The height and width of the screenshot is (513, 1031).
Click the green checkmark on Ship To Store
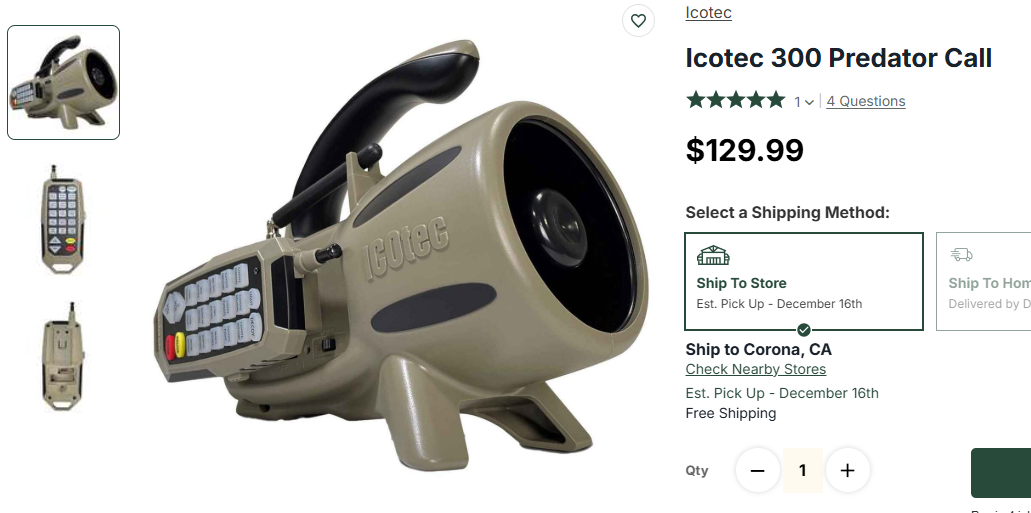click(x=803, y=330)
